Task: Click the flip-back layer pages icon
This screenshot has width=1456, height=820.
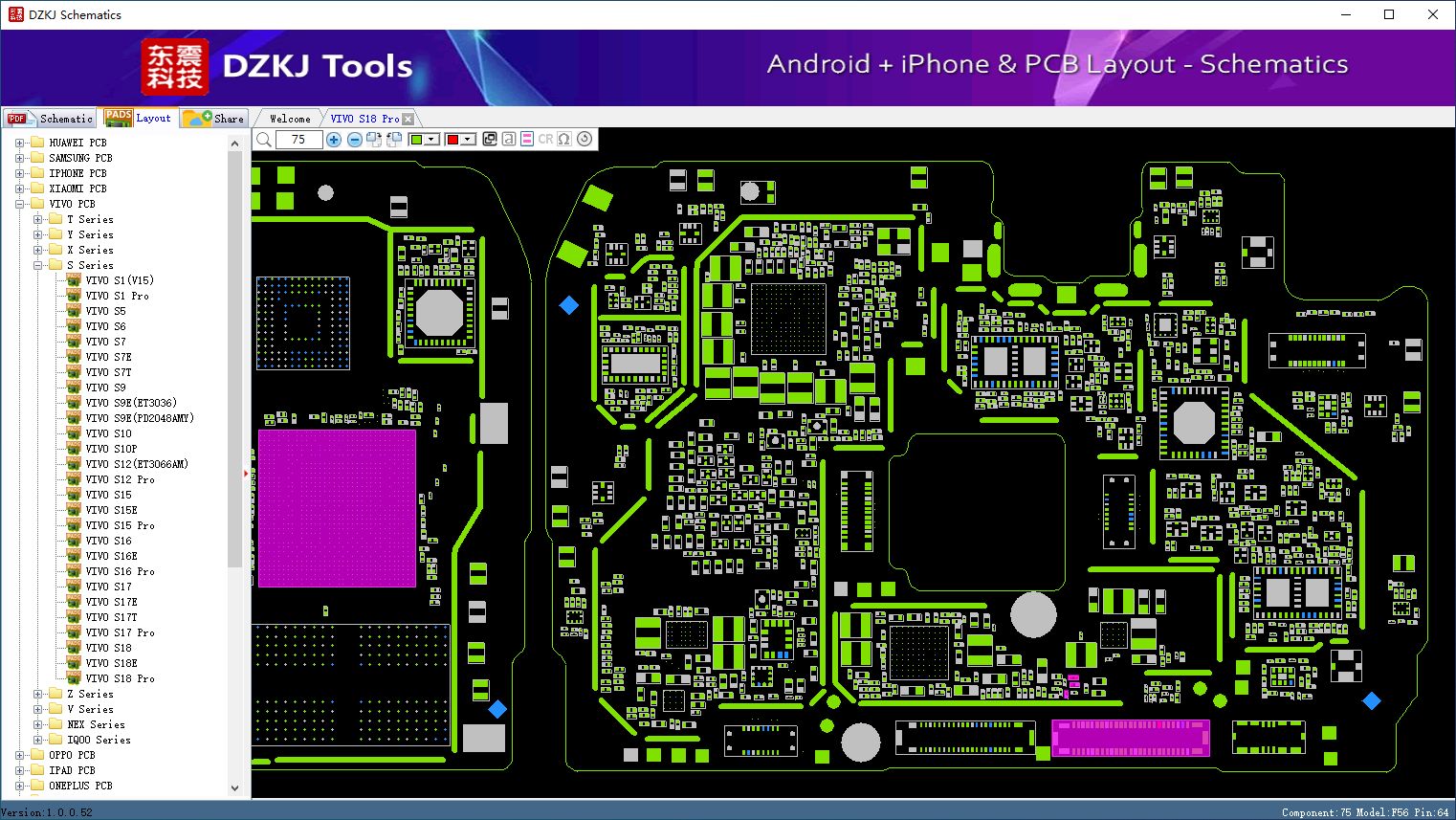Action: click(393, 140)
